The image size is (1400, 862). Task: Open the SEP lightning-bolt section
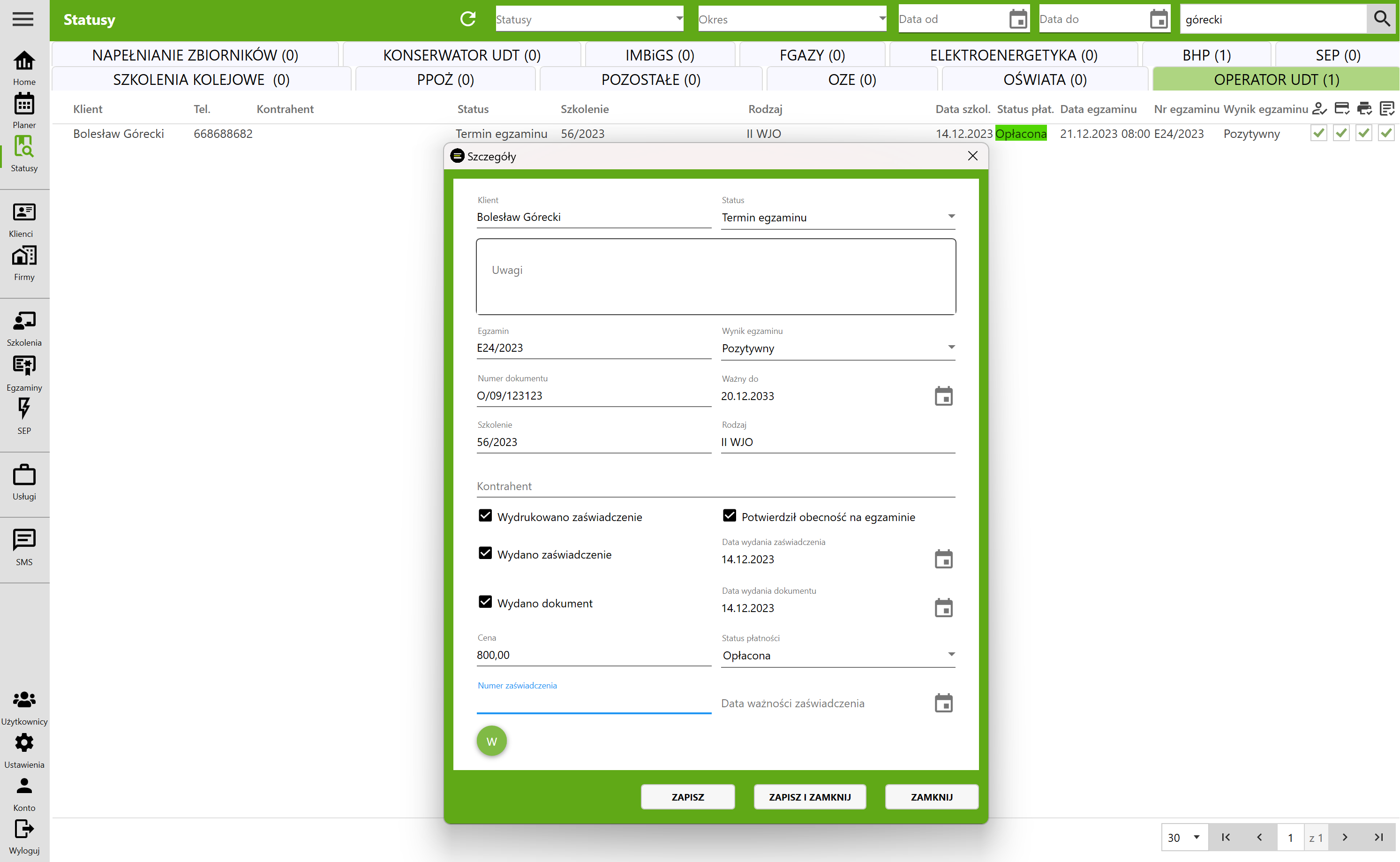[24, 417]
